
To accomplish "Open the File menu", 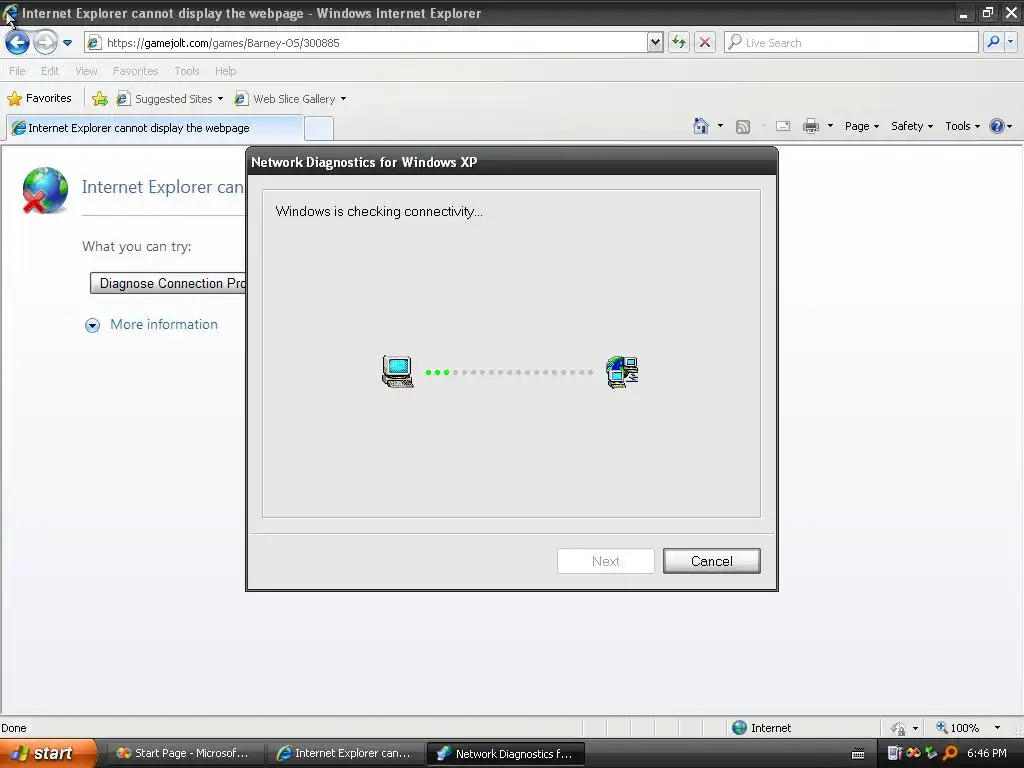I will pos(18,71).
